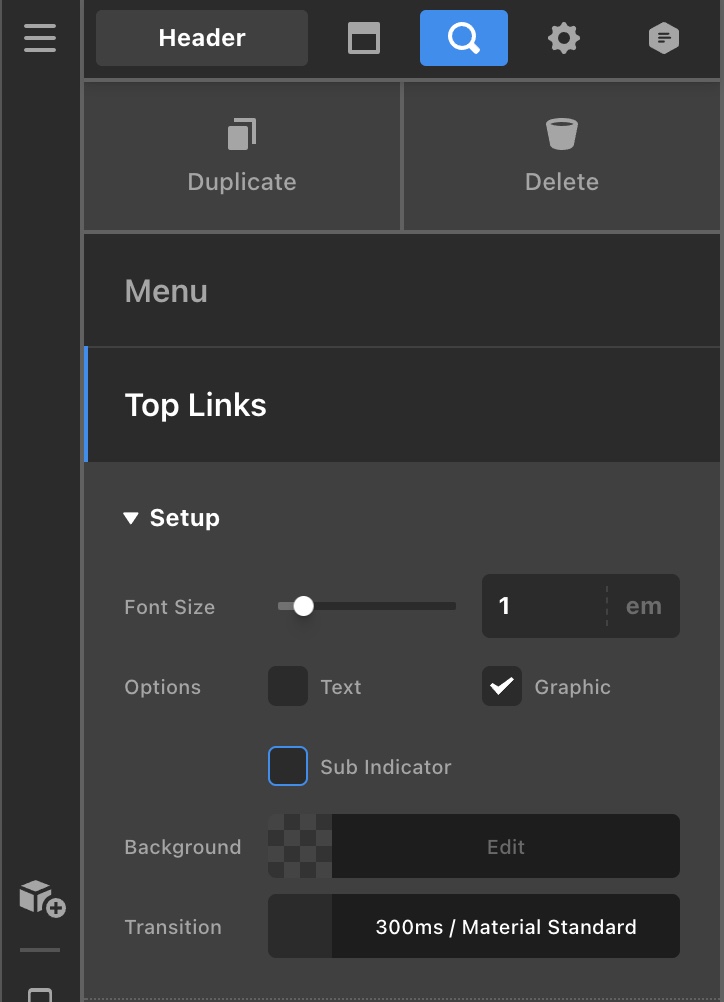Open the add element cube icon
Screen dimensions: 724x1002
(42, 897)
